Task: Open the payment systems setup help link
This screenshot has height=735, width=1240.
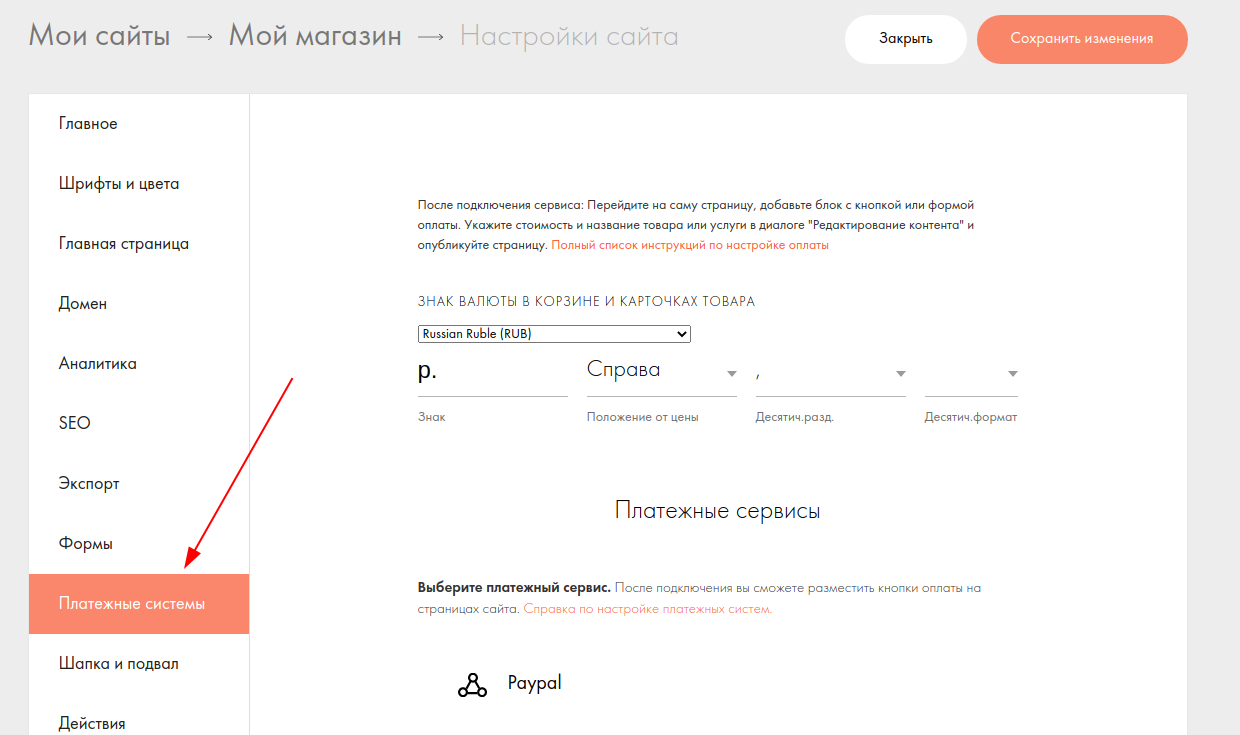Action: (x=647, y=609)
